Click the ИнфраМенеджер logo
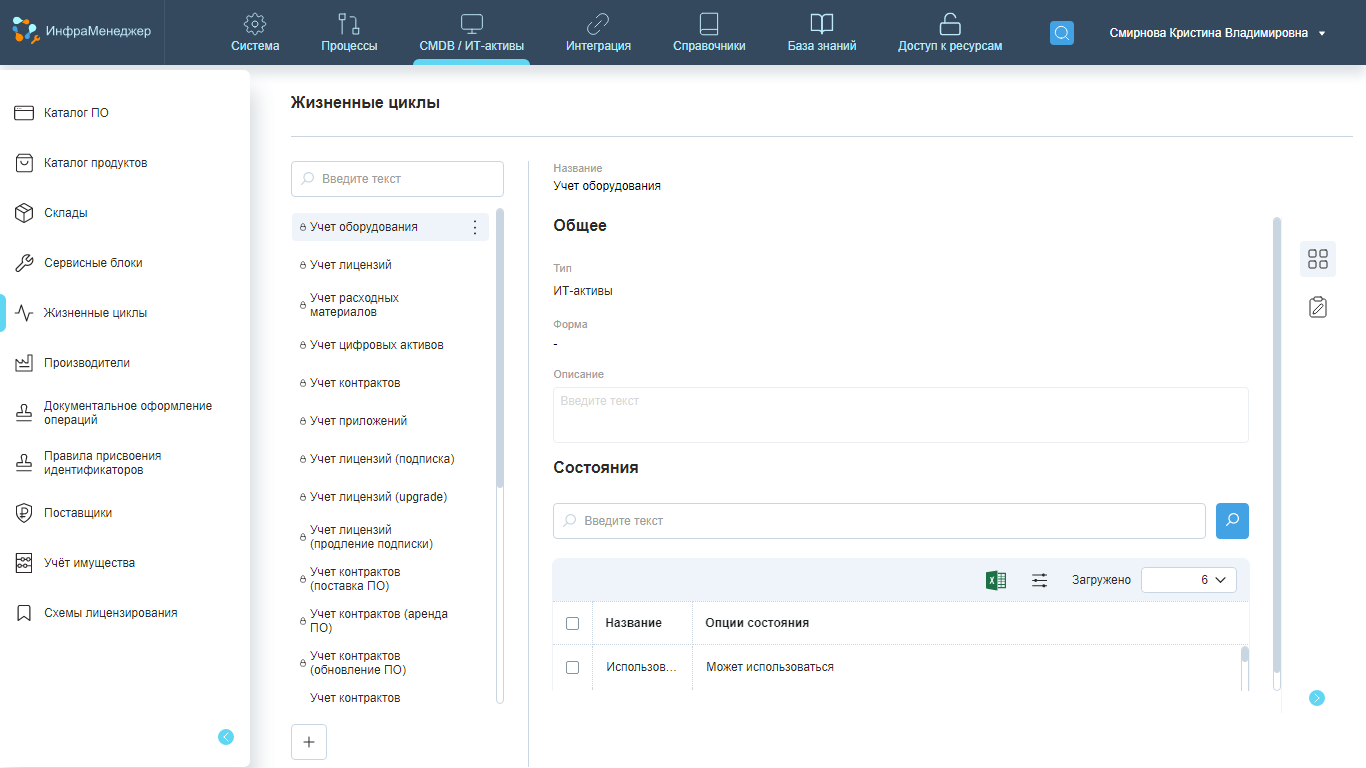This screenshot has width=1366, height=768. click(82, 31)
